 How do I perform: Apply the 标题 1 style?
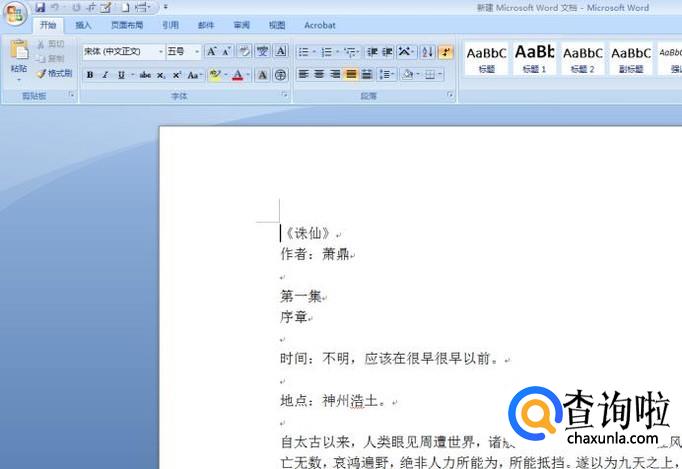(535, 58)
